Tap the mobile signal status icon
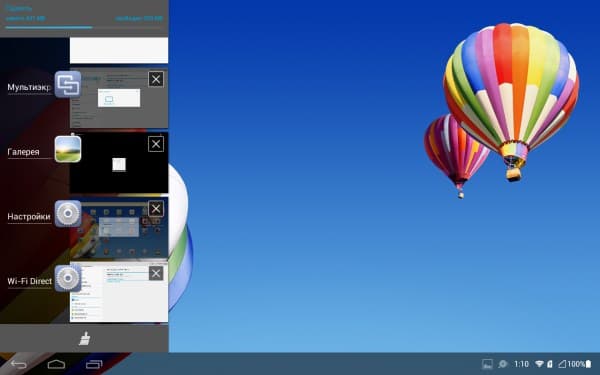600x375 pixels. point(562,364)
